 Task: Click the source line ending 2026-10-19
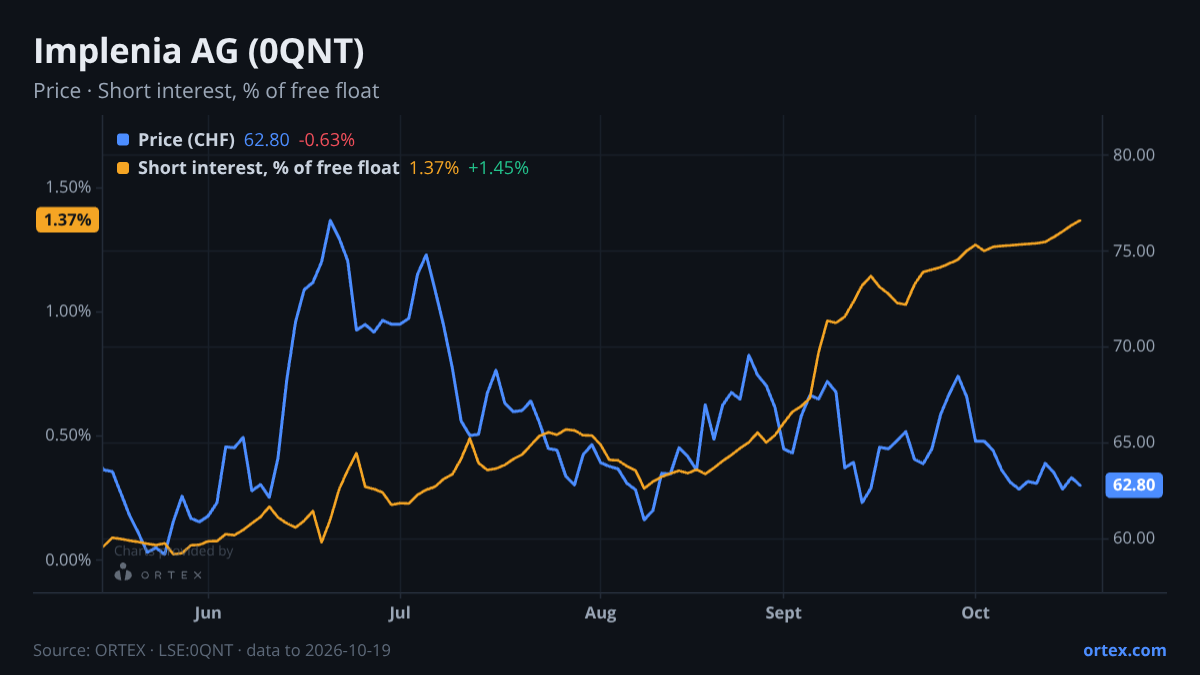coord(212,650)
